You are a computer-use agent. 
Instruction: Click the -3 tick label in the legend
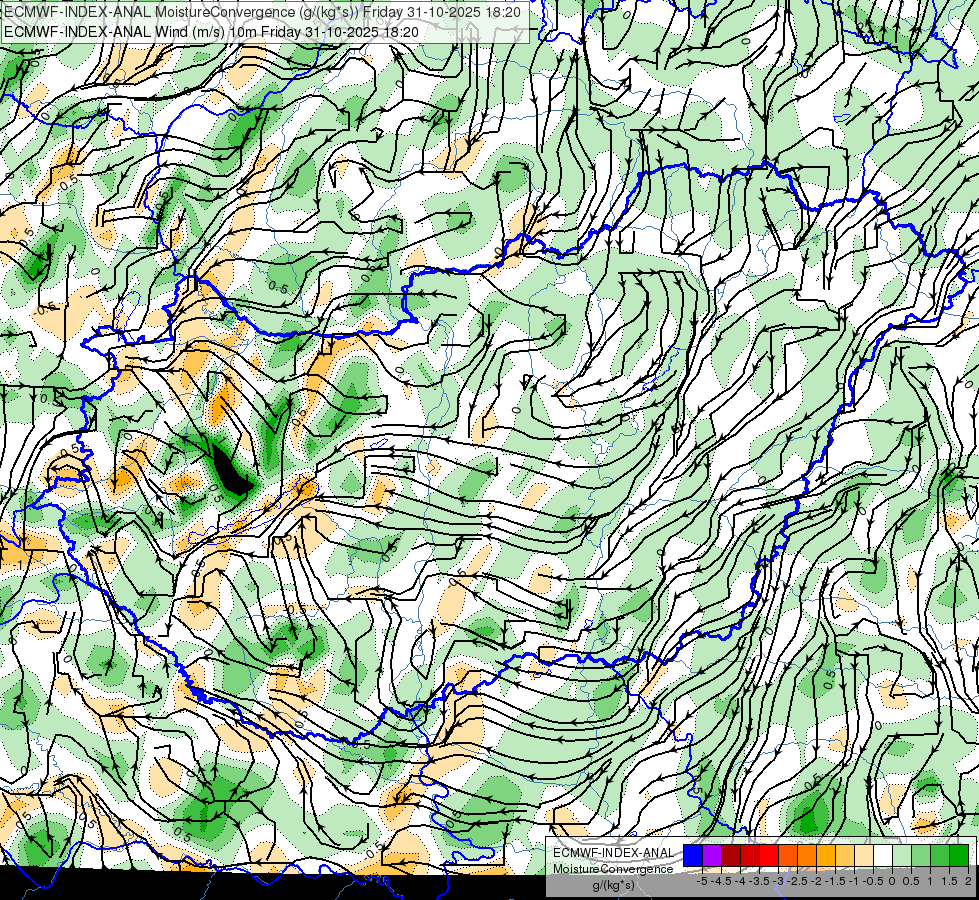pos(779,881)
